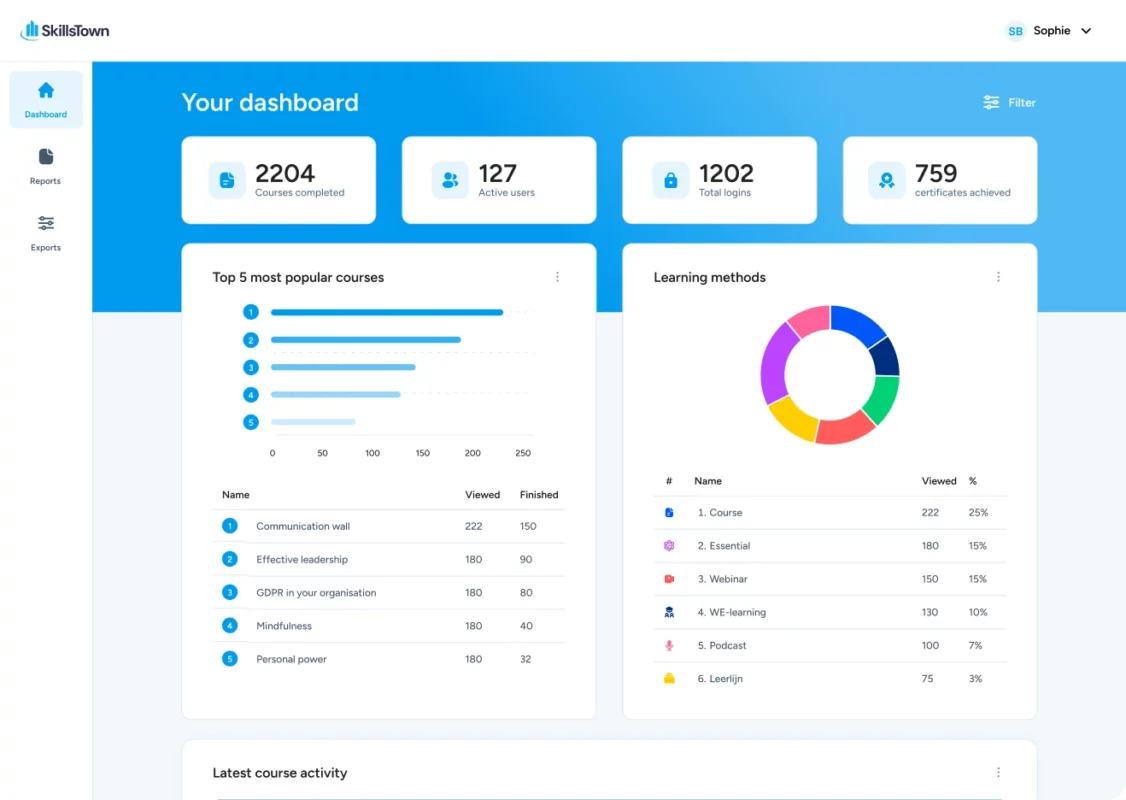Click the SB user avatar

pos(1015,31)
